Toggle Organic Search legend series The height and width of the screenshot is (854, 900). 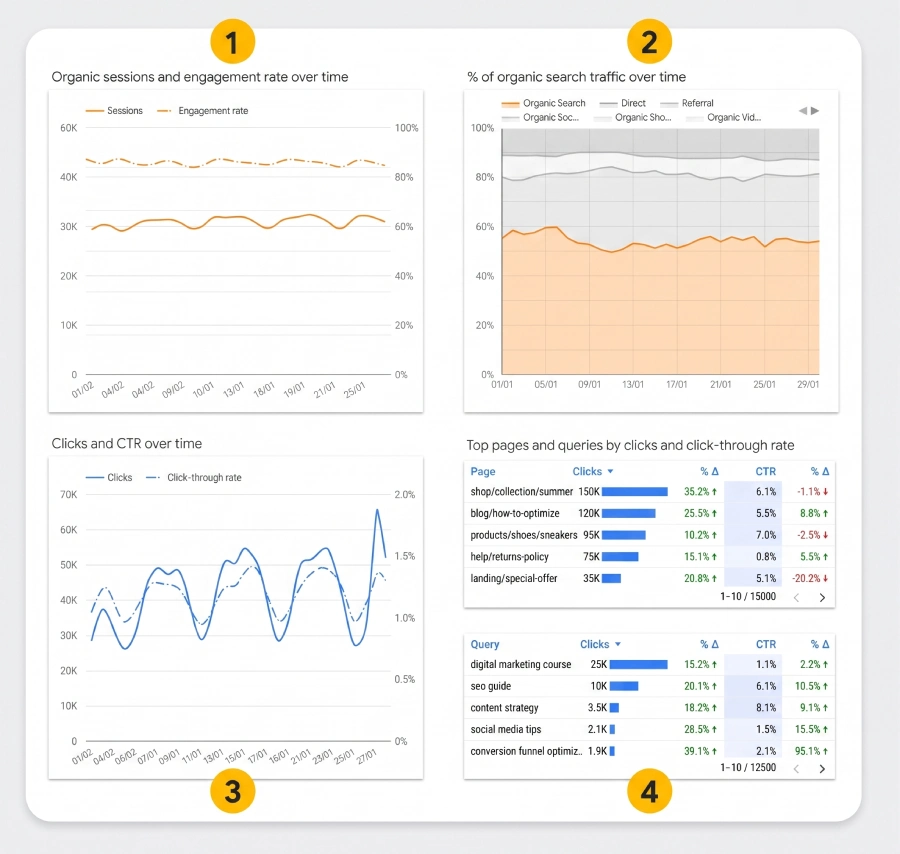coord(544,103)
